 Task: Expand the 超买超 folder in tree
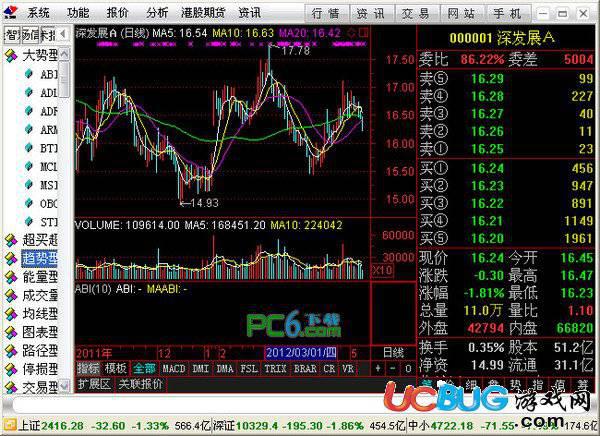tap(11, 240)
